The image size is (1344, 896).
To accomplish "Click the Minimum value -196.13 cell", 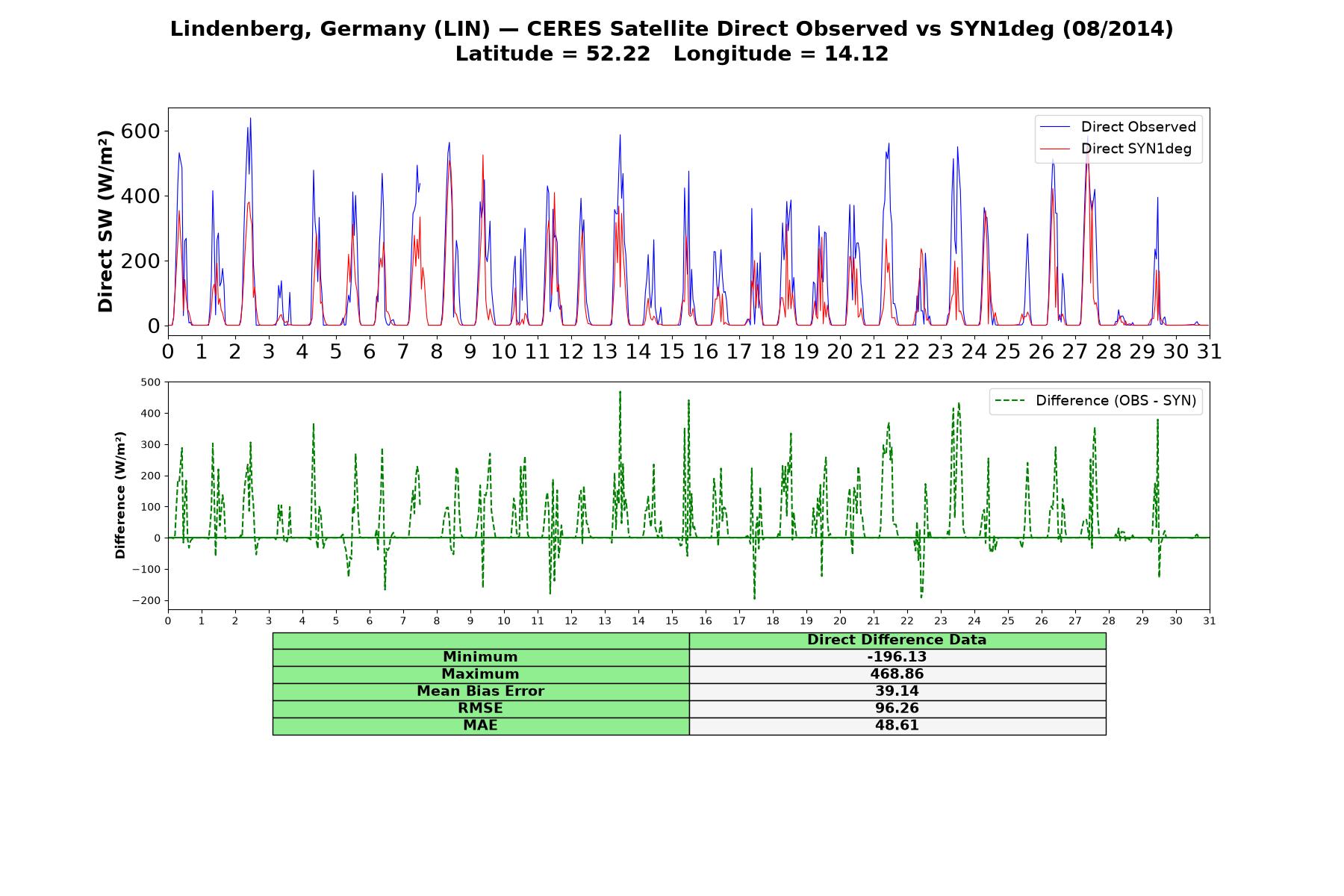I will [897, 657].
